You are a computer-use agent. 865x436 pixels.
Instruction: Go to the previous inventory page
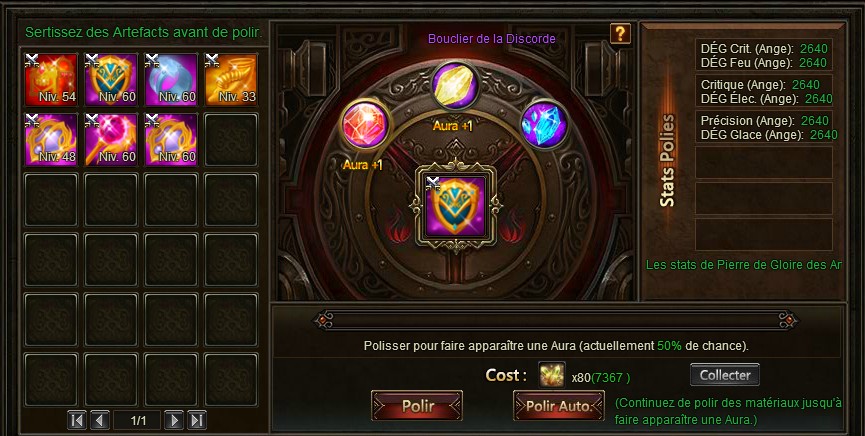pos(99,421)
